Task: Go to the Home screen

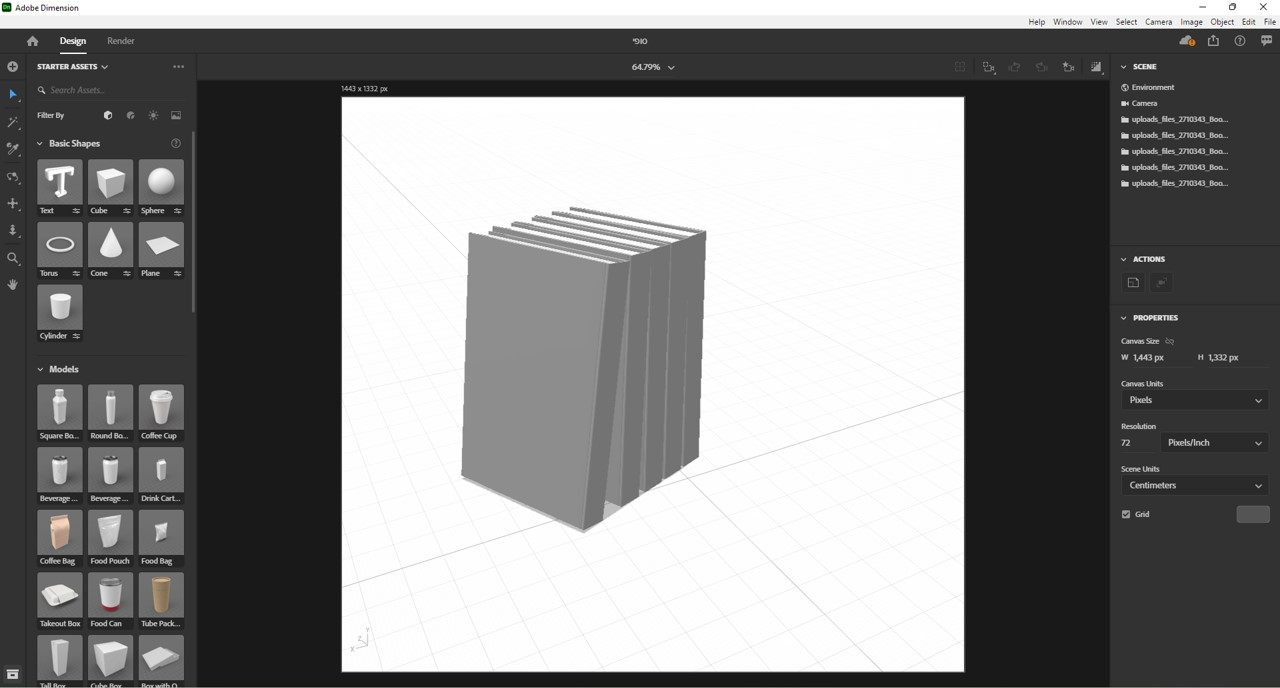Action: (x=32, y=41)
